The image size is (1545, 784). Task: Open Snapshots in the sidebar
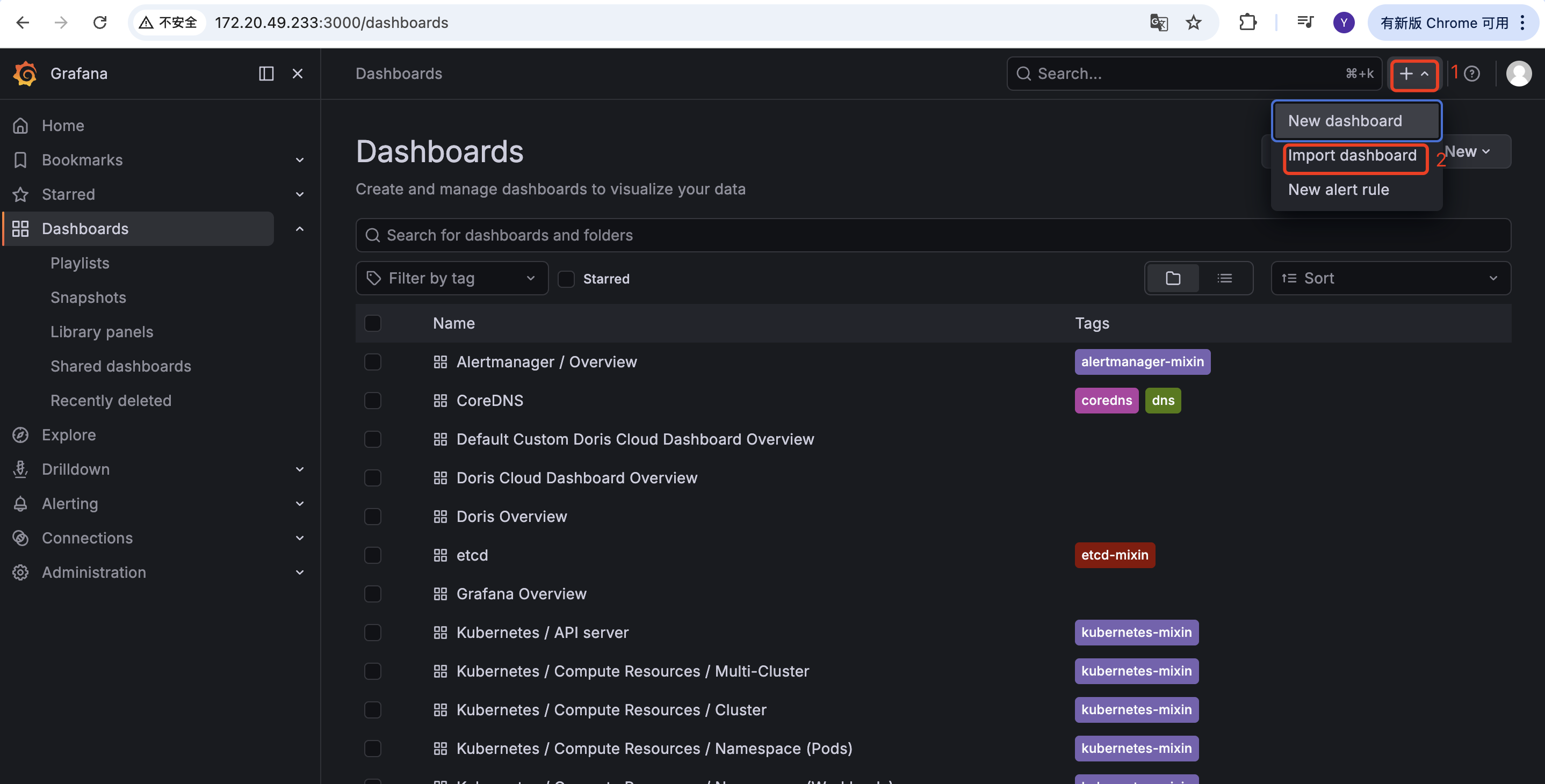coord(88,297)
